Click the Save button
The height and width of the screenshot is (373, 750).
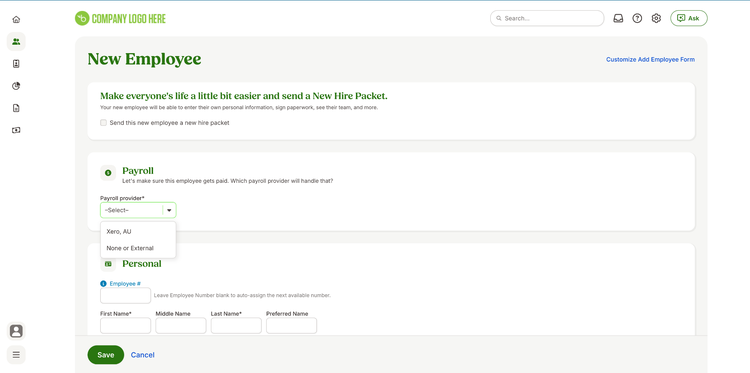pyautogui.click(x=106, y=355)
